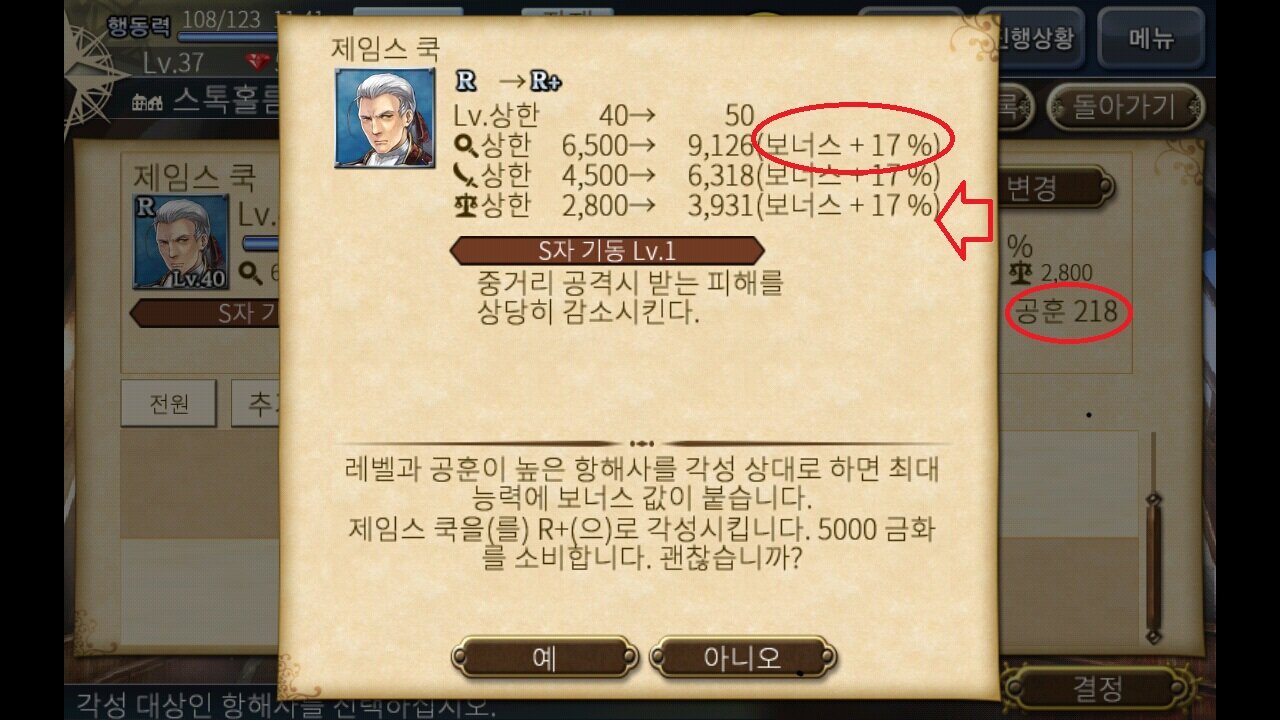Click the 변경 change button
The height and width of the screenshot is (720, 1280).
point(1050,187)
